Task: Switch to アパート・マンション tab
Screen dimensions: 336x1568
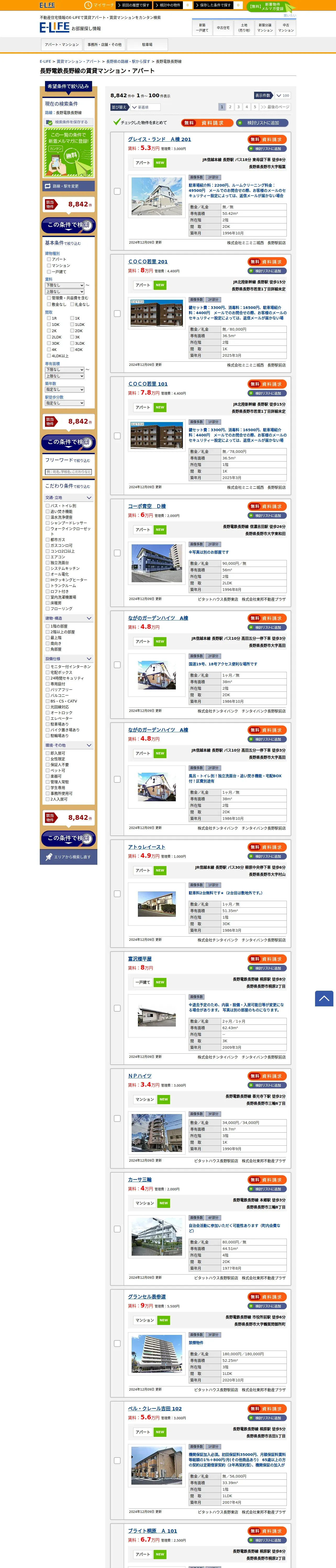Action: click(61, 44)
